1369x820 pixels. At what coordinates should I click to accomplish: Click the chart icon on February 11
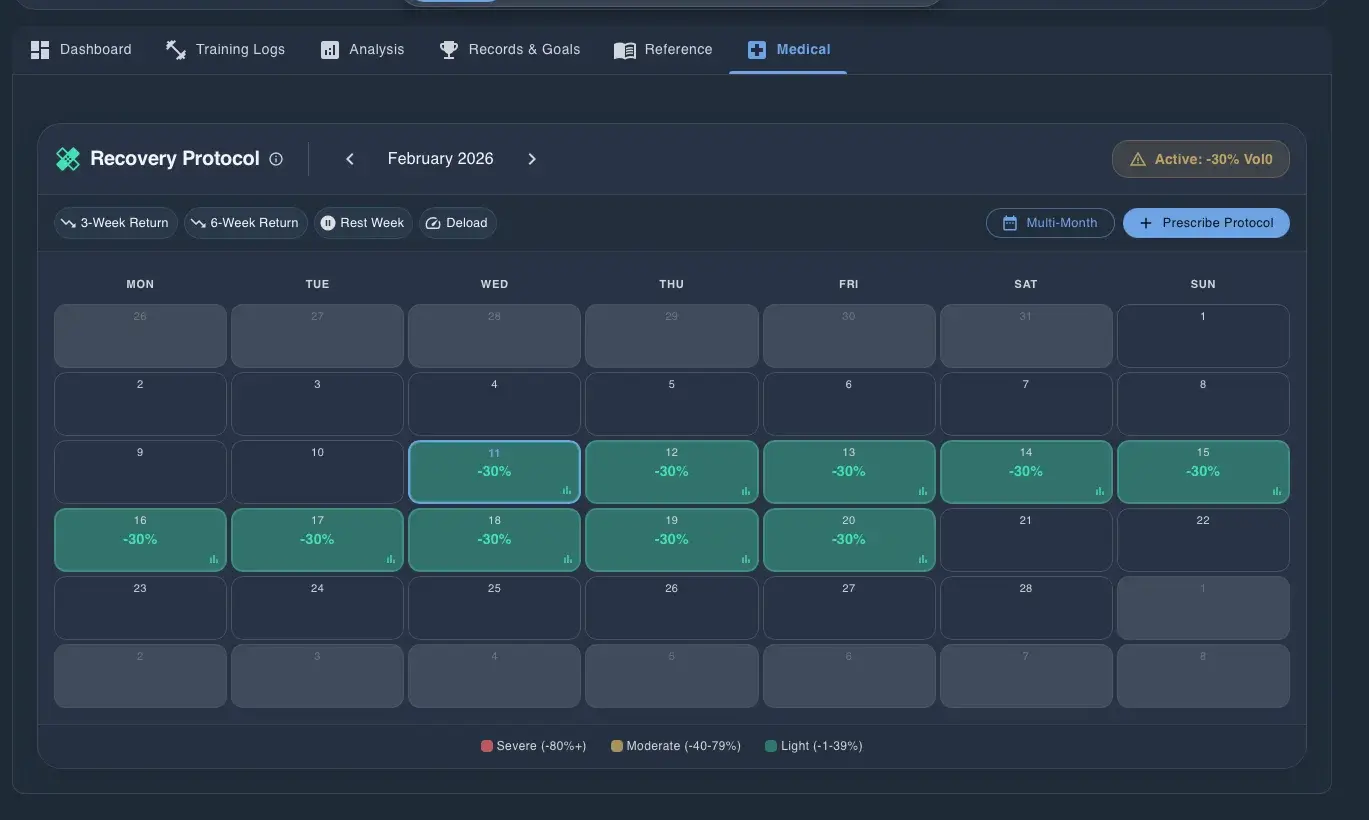tap(567, 491)
